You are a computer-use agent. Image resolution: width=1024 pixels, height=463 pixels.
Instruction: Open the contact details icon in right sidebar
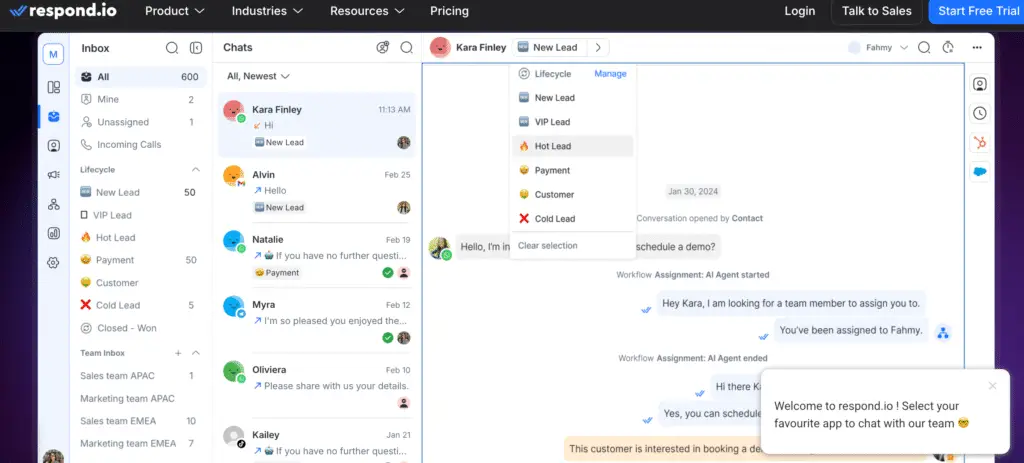(x=980, y=84)
